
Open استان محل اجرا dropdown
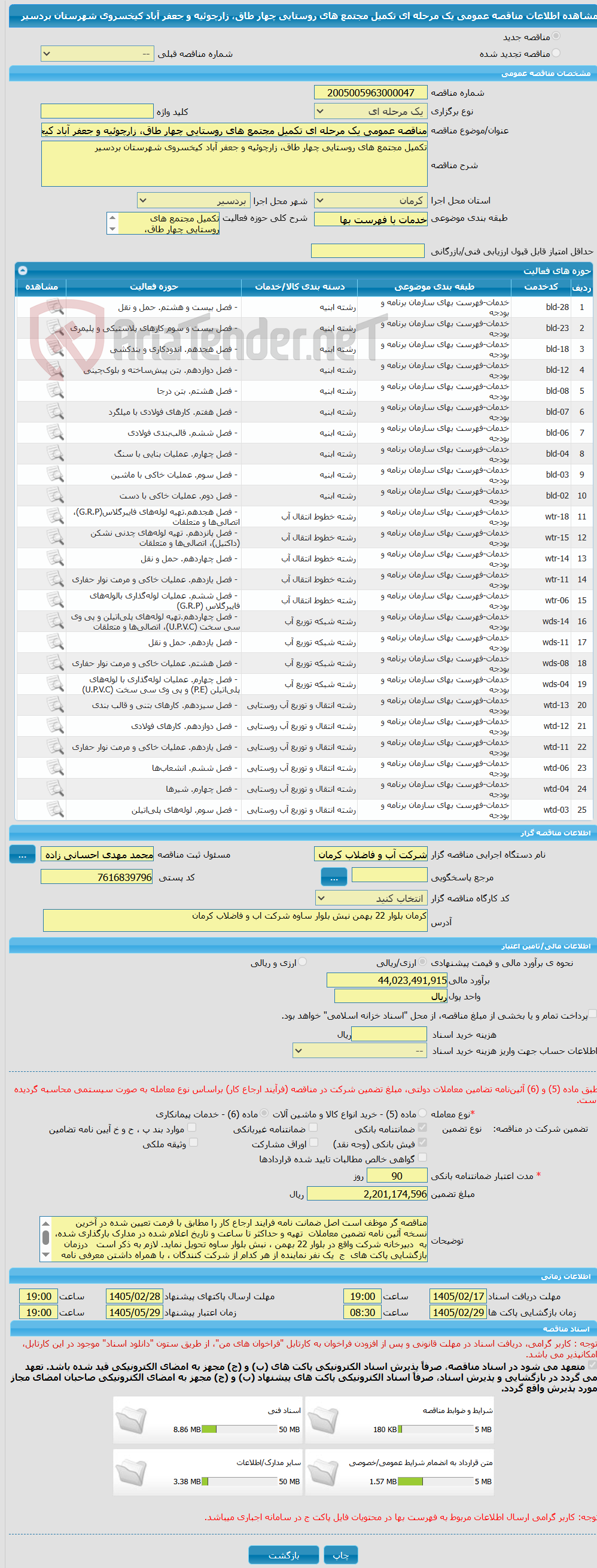(x=371, y=200)
